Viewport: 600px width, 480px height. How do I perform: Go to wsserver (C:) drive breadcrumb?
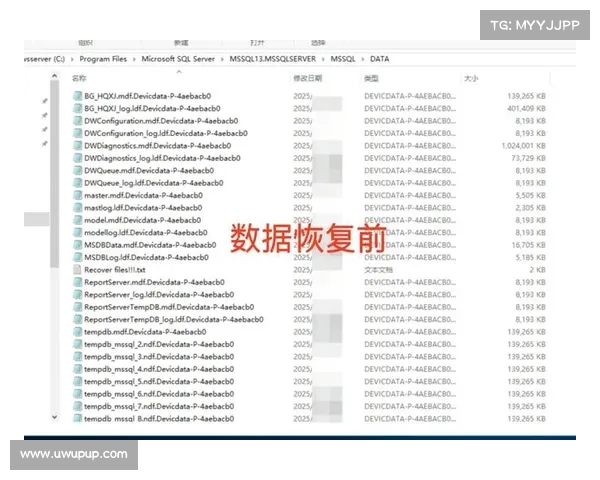click(44, 59)
